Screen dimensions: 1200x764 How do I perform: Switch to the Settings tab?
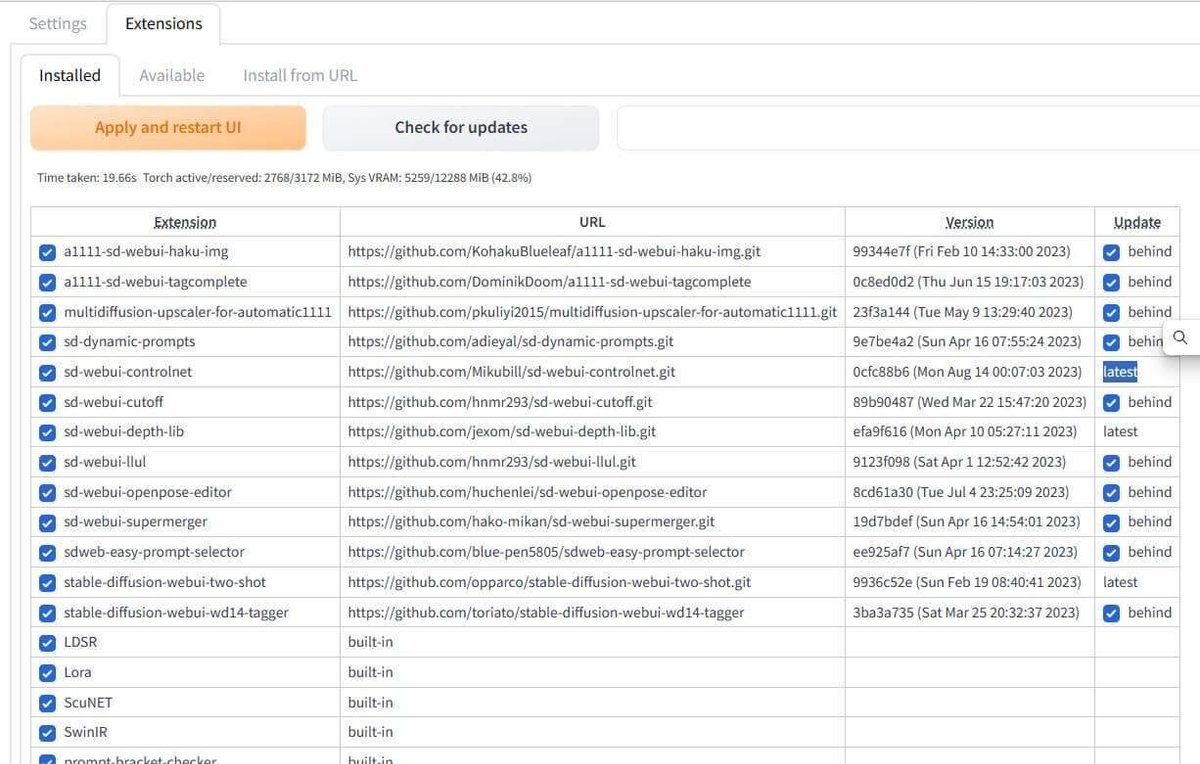[x=57, y=24]
